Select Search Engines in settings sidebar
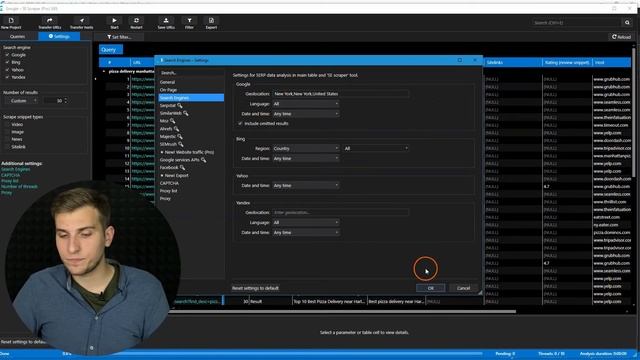Image resolution: width=640 pixels, height=360 pixels. 191,98
